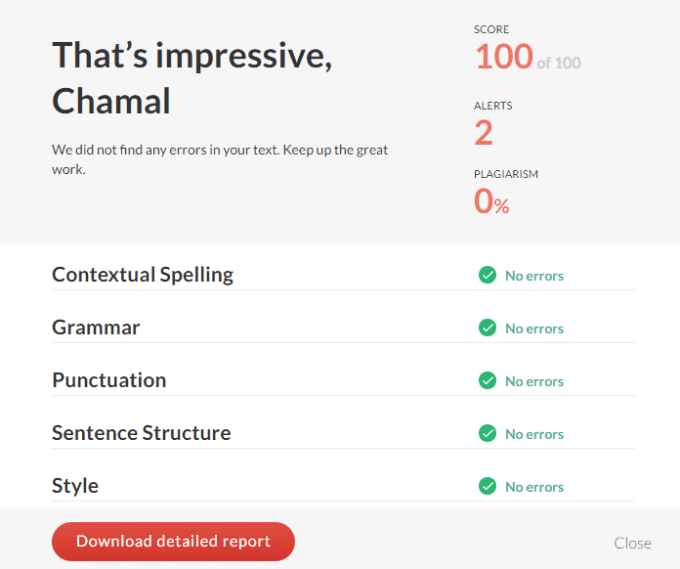This screenshot has height=569, width=680.
Task: Expand the Grammar category row
Action: tap(96, 328)
